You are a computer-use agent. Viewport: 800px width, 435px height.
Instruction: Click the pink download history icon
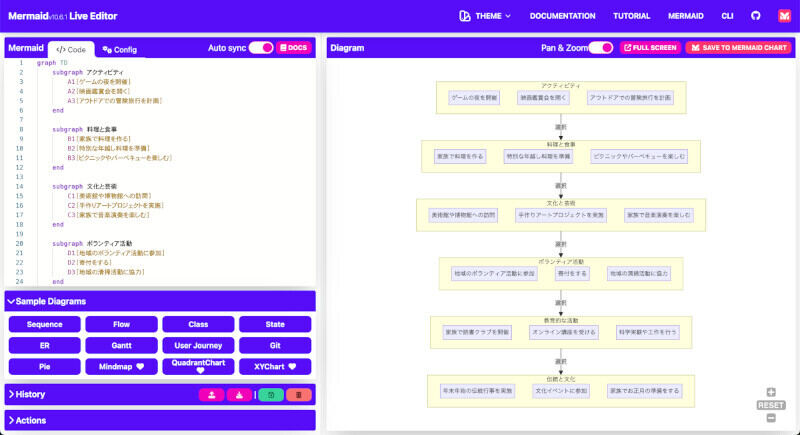tap(240, 395)
